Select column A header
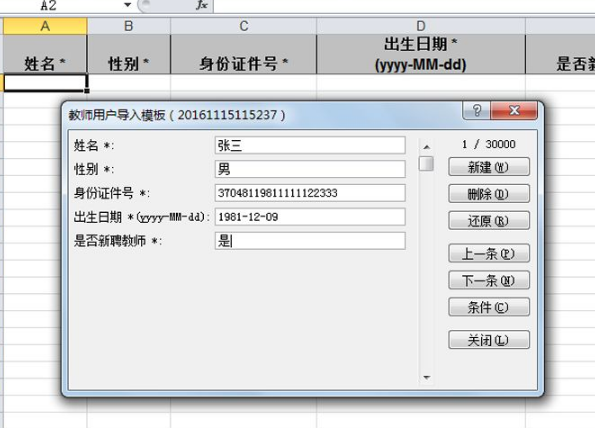The image size is (595, 428). tap(45, 26)
